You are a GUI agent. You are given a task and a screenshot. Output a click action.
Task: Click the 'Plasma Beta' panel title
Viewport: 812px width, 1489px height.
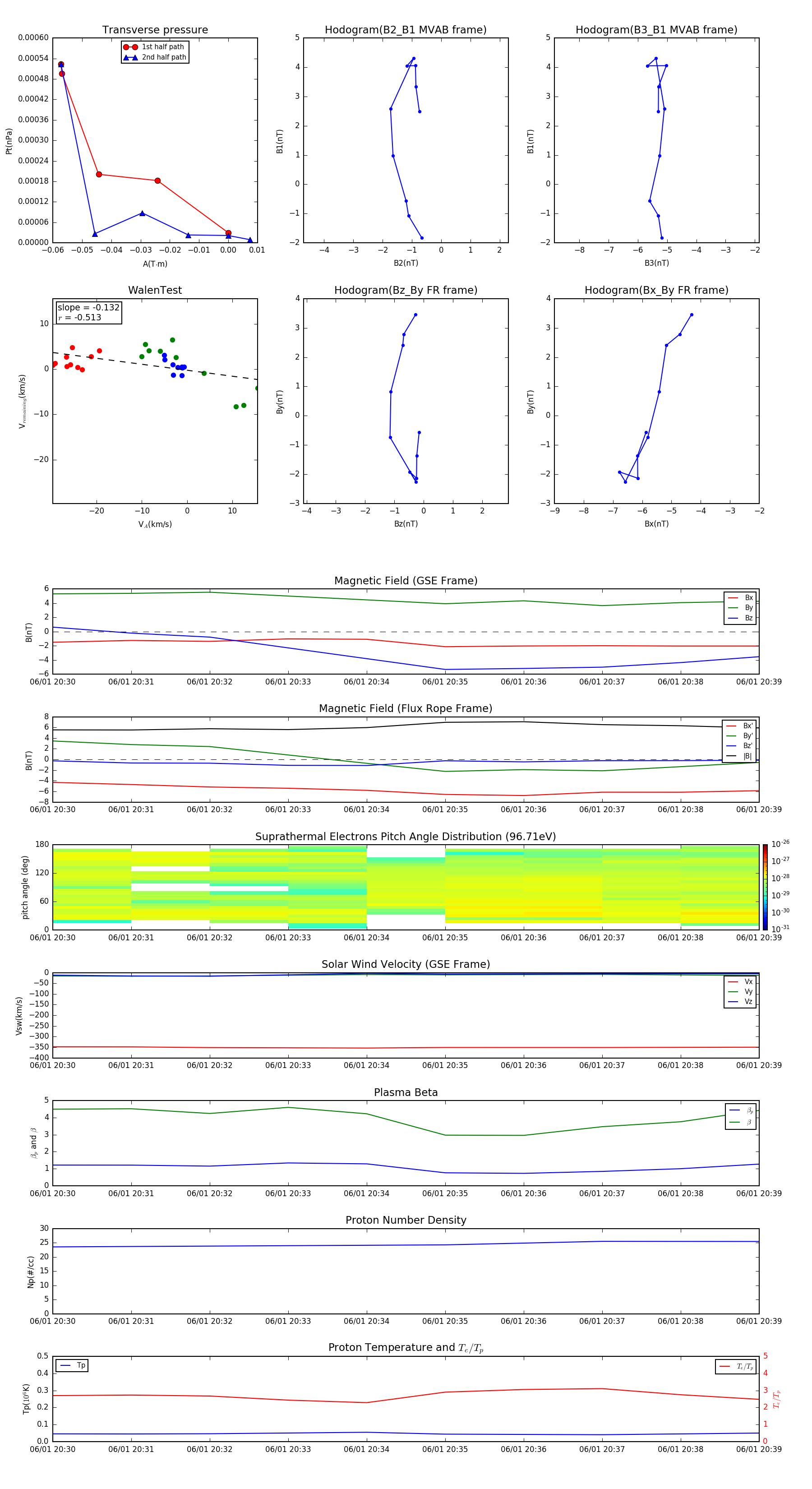click(406, 1093)
